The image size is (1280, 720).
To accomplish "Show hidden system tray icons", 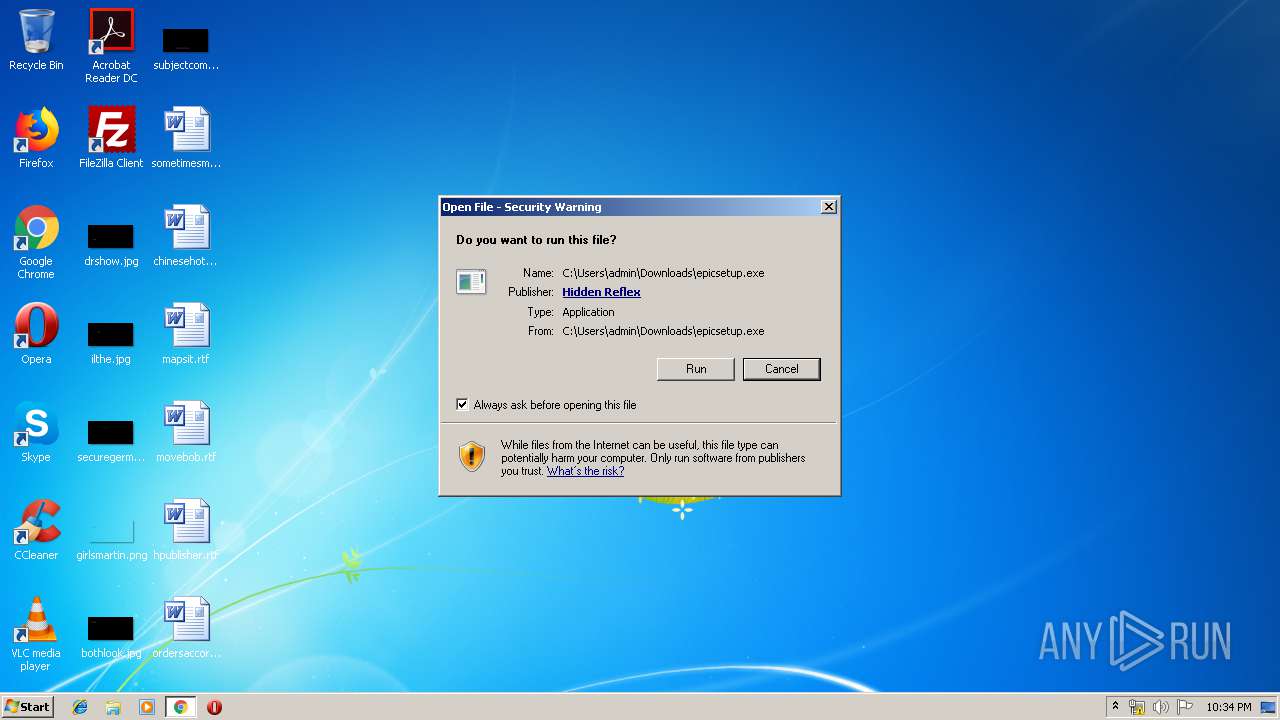I will pos(1115,706).
